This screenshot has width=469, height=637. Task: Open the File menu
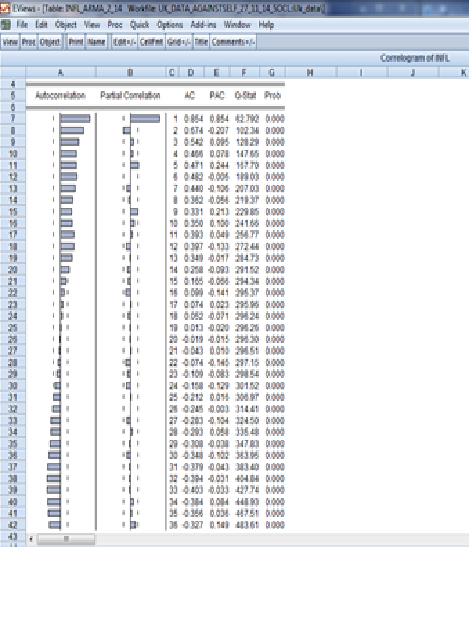pos(22,25)
